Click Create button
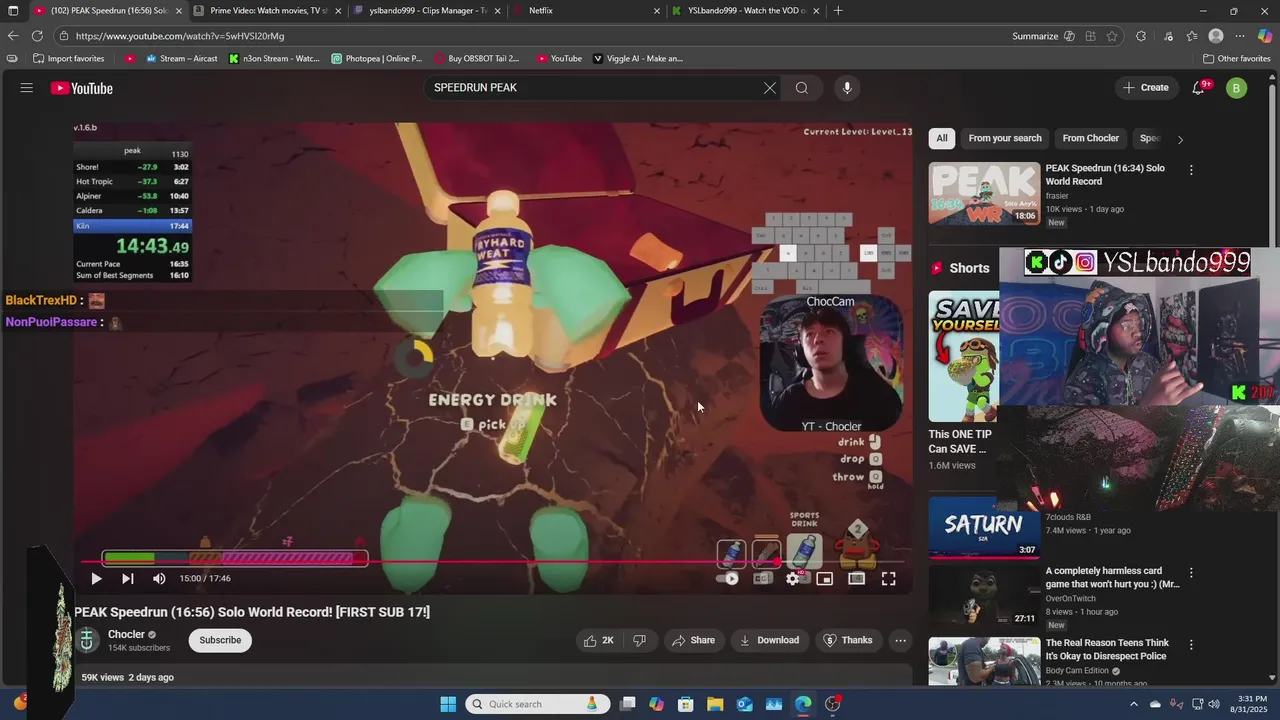The height and width of the screenshot is (720, 1280). coord(1145,88)
